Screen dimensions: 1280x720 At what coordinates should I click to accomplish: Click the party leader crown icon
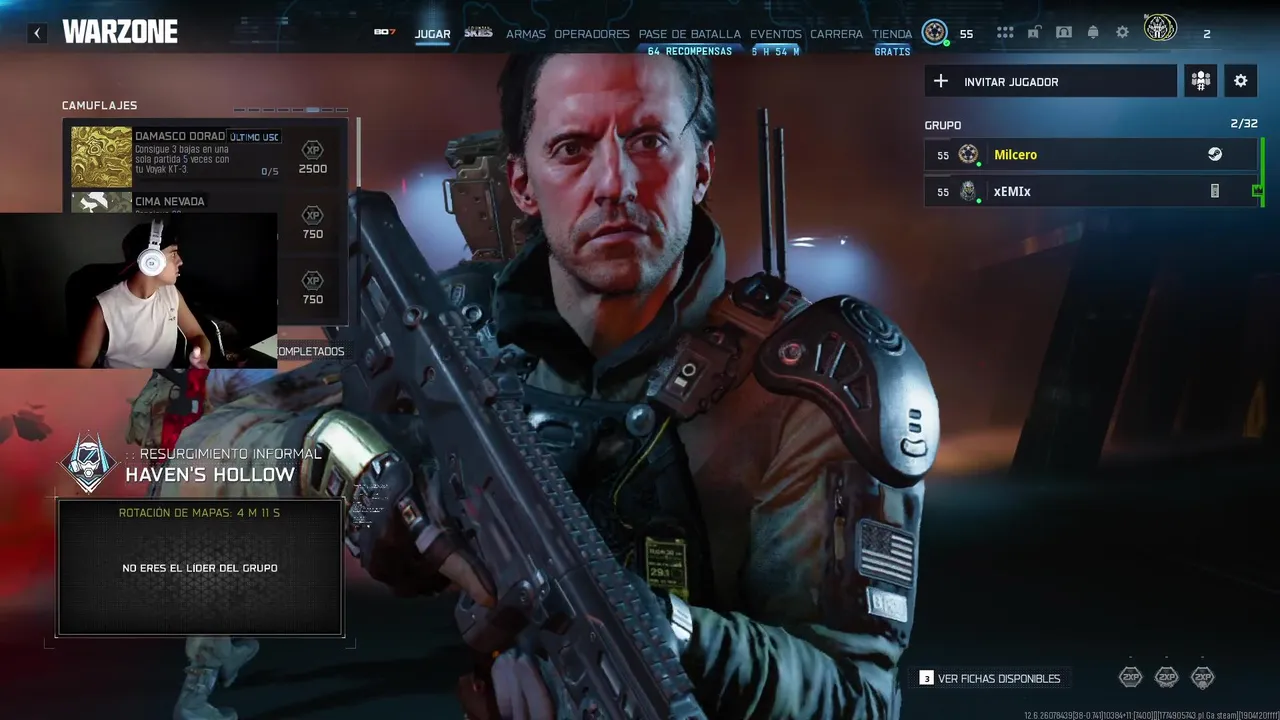1258,191
